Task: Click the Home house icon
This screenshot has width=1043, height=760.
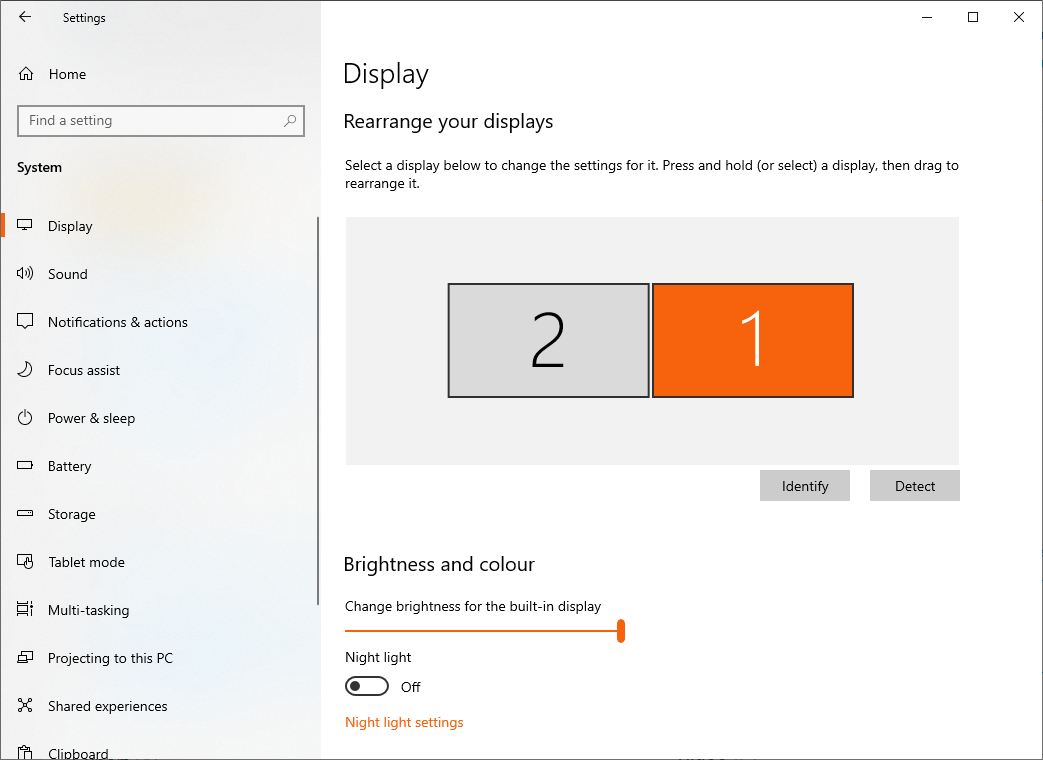Action: [26, 74]
